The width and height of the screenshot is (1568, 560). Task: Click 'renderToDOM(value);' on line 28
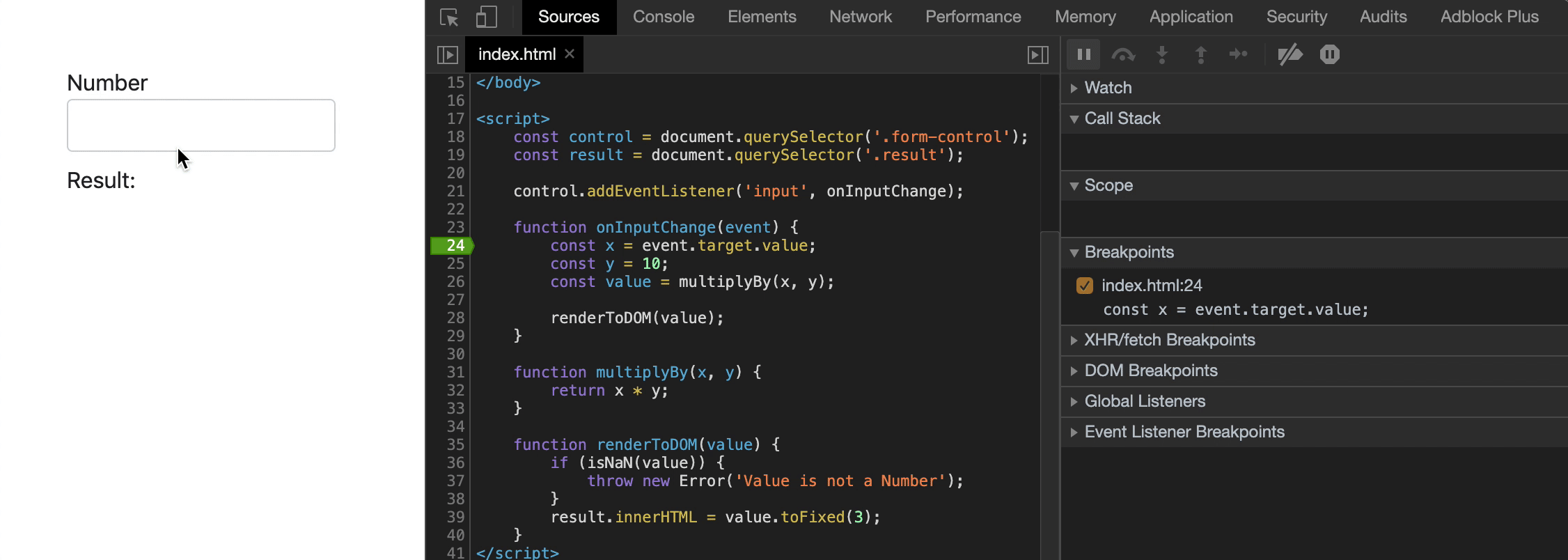tap(637, 318)
